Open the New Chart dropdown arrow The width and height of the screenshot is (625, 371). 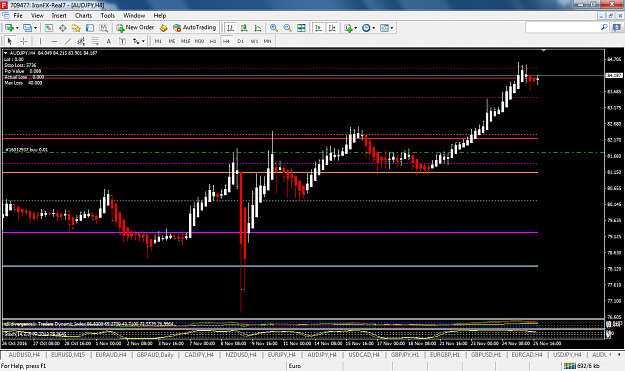coord(17,28)
